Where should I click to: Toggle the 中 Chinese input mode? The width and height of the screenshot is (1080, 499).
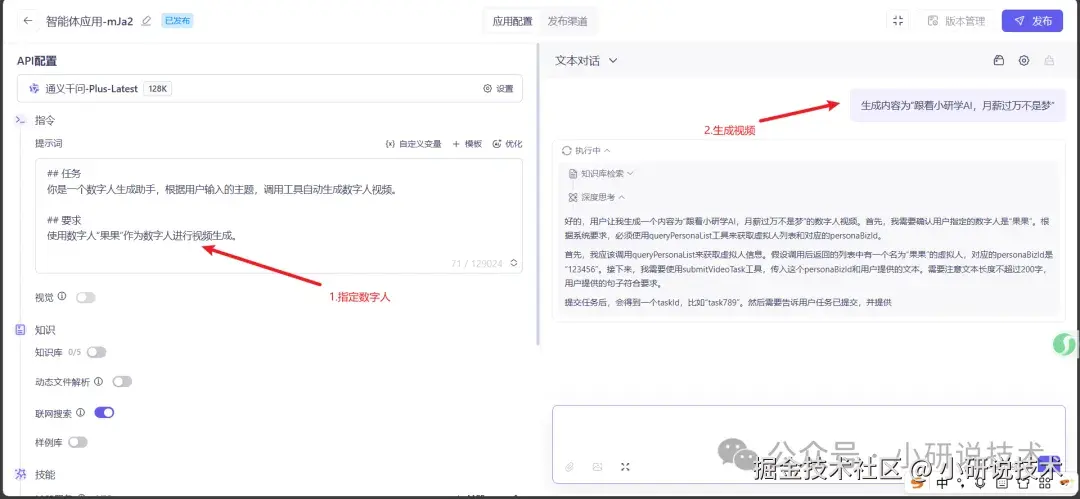coord(944,484)
